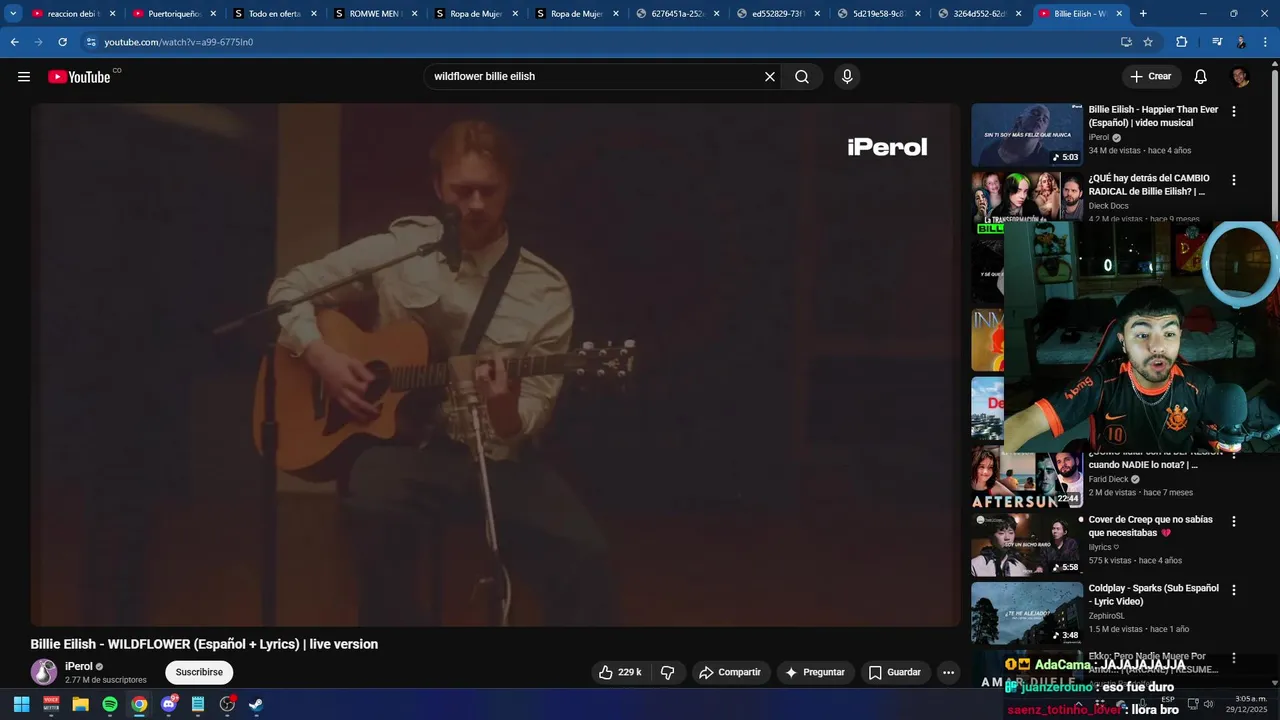Open OBS Studio from the taskbar

click(227, 704)
